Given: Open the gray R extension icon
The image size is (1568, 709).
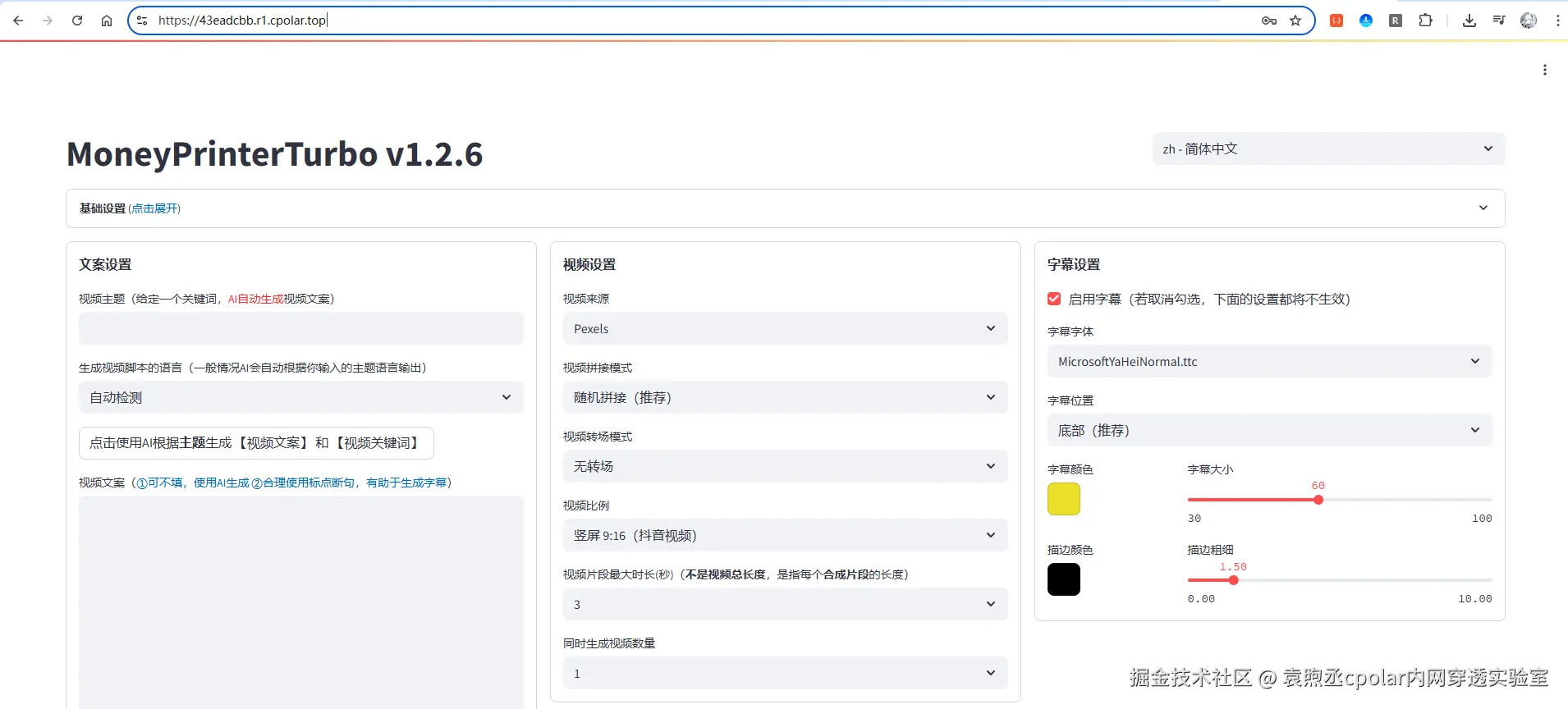Looking at the screenshot, I should coord(1396,21).
